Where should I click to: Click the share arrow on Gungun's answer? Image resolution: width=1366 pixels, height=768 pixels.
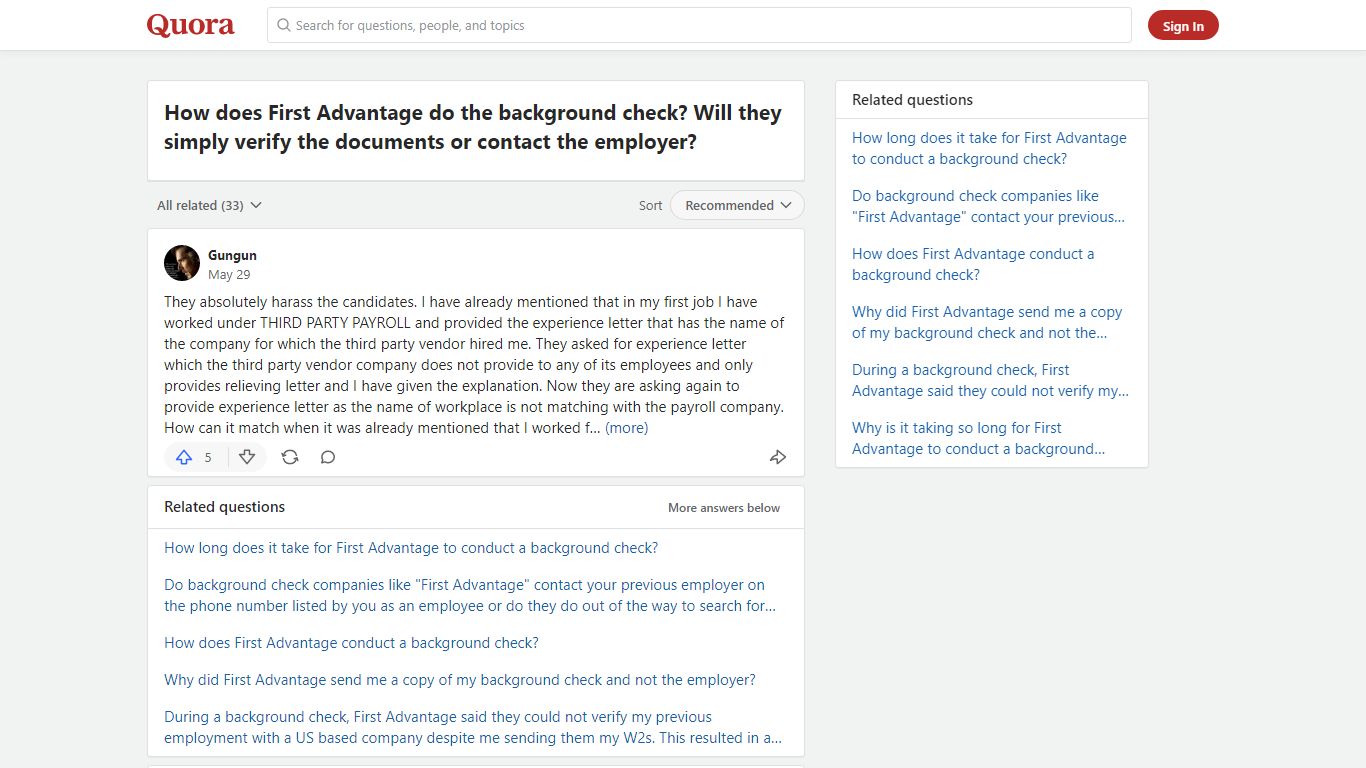[x=777, y=457]
